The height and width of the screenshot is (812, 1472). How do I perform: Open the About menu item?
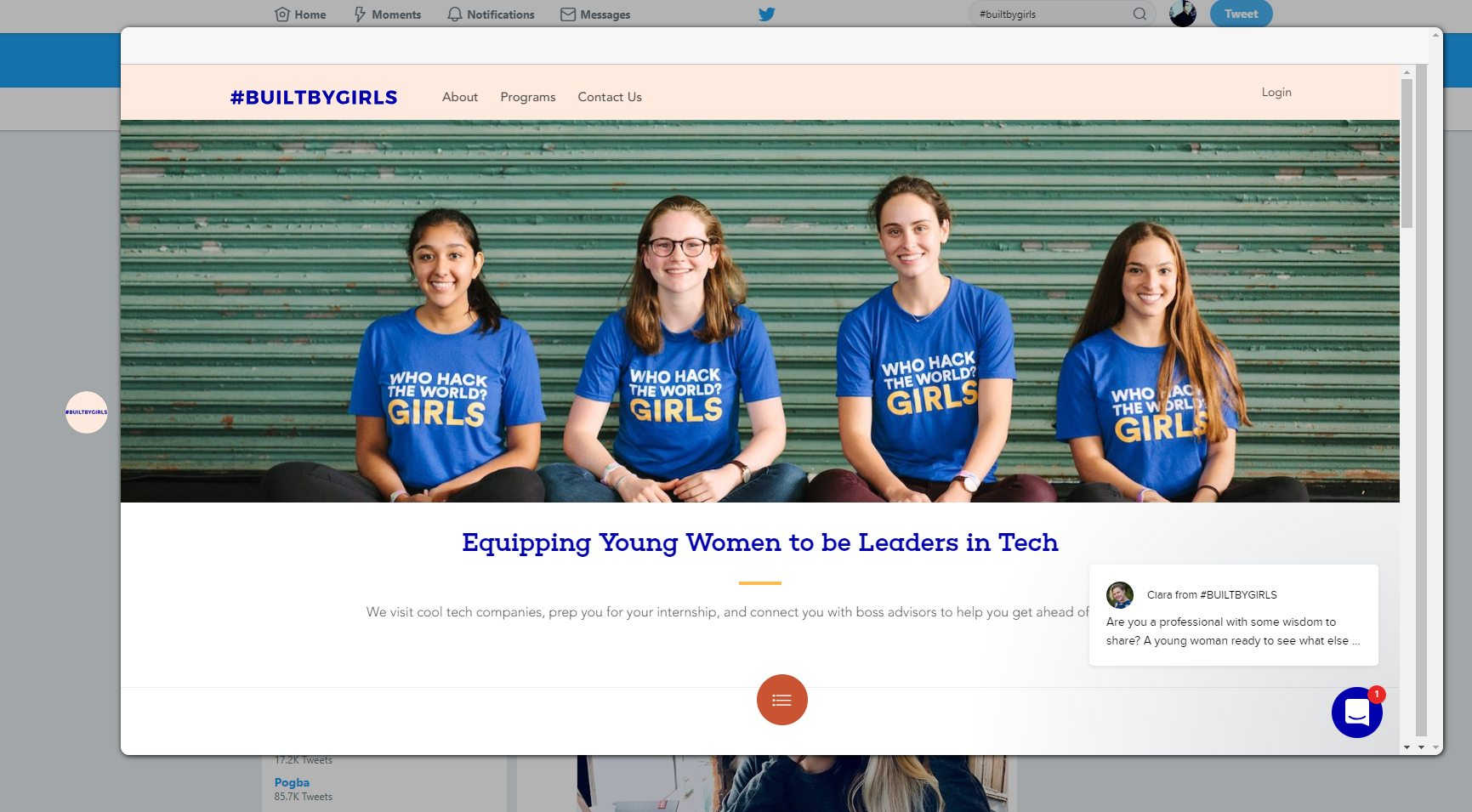460,97
